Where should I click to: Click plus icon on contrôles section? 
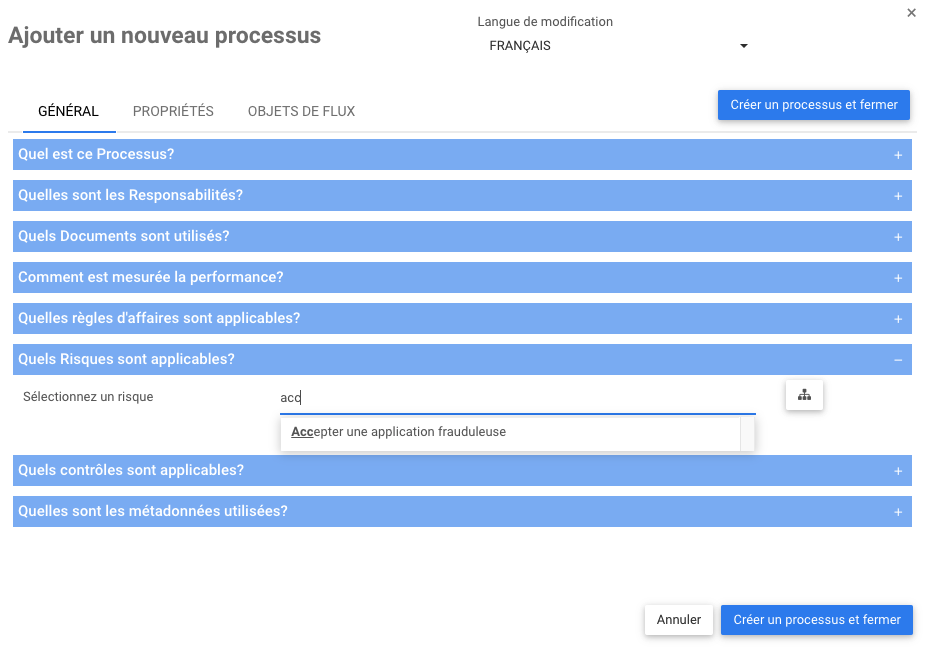click(898, 471)
